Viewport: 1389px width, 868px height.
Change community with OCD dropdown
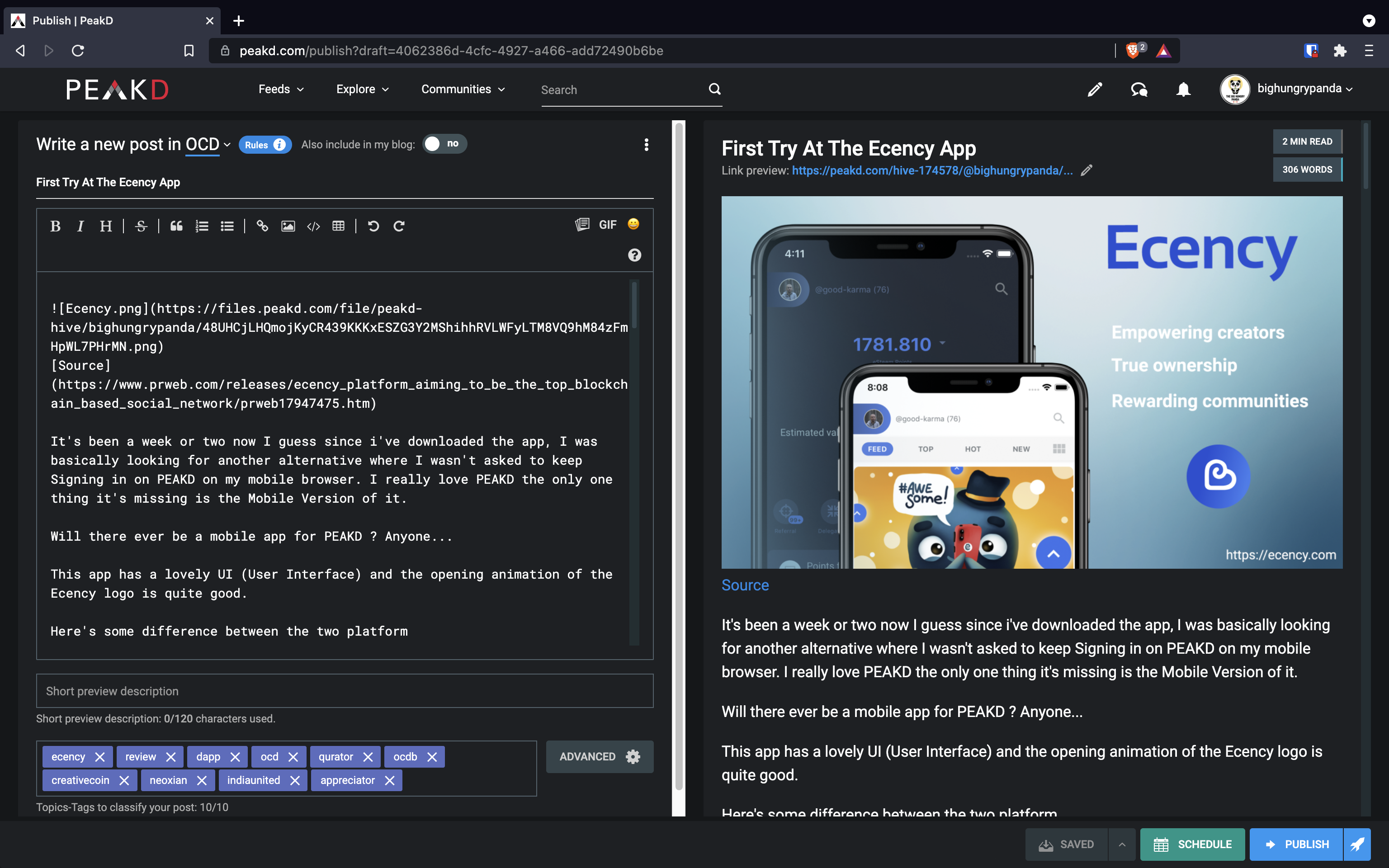[208, 144]
